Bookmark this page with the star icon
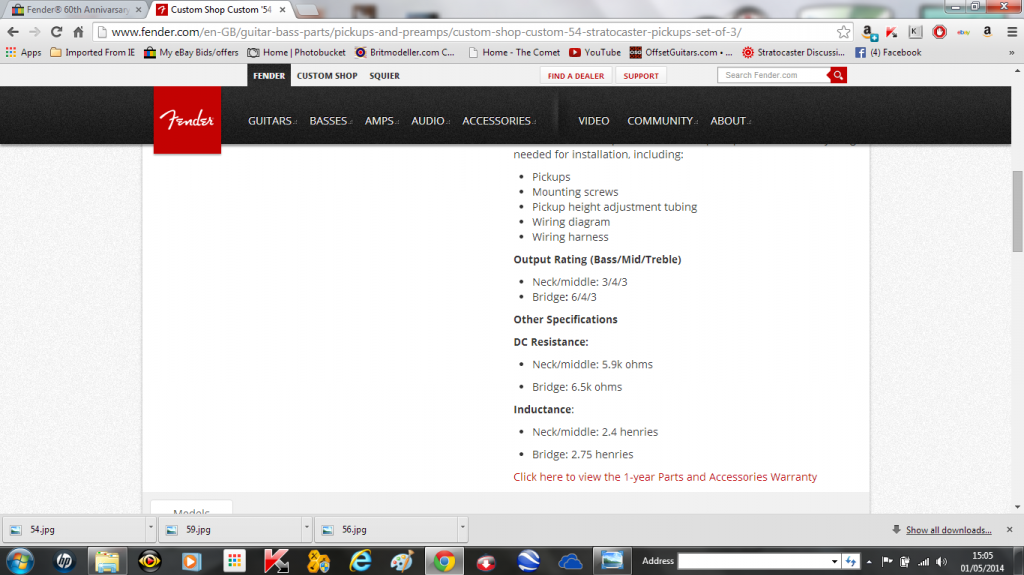The width and height of the screenshot is (1024, 575). (844, 32)
